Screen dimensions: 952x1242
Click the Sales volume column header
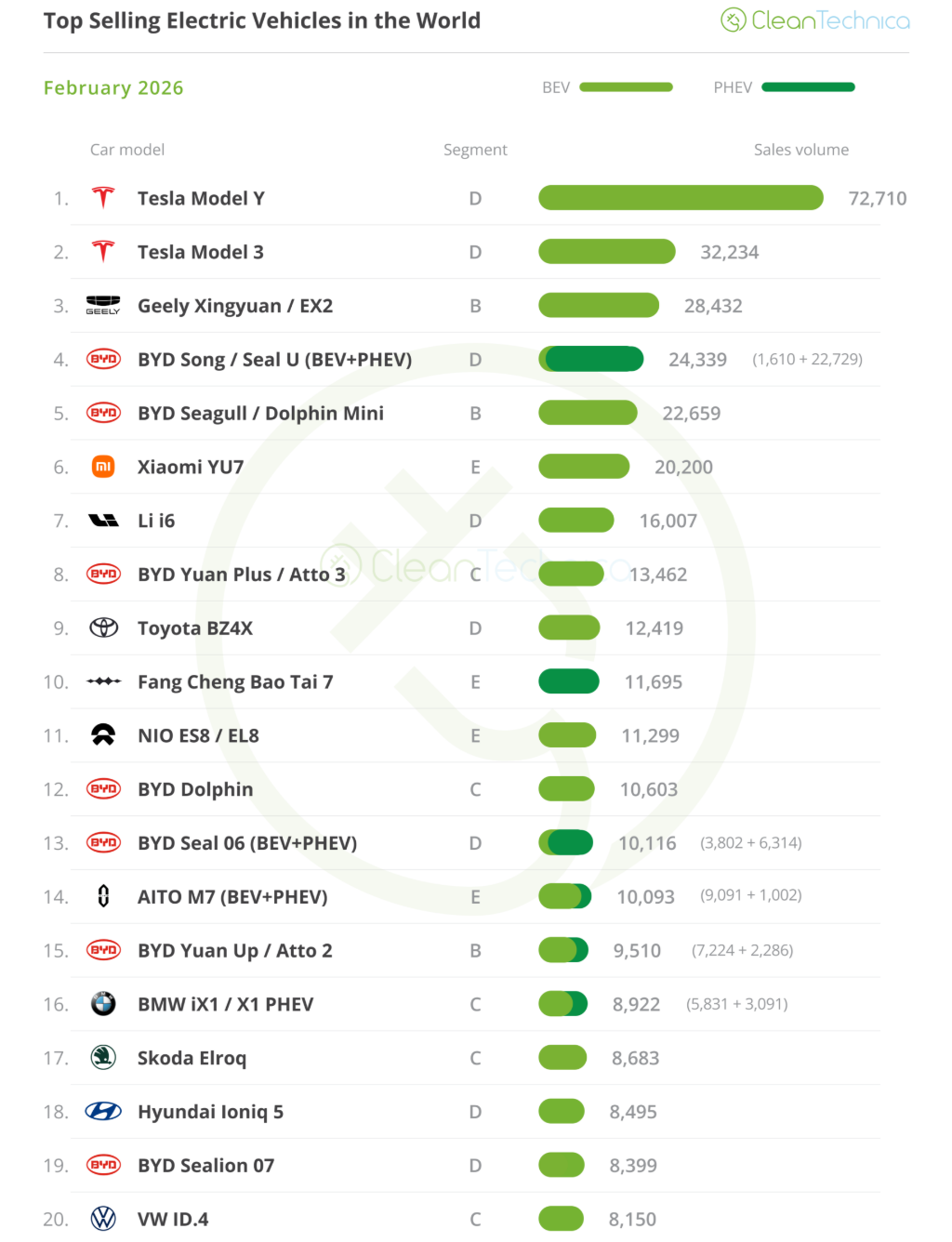(800, 150)
